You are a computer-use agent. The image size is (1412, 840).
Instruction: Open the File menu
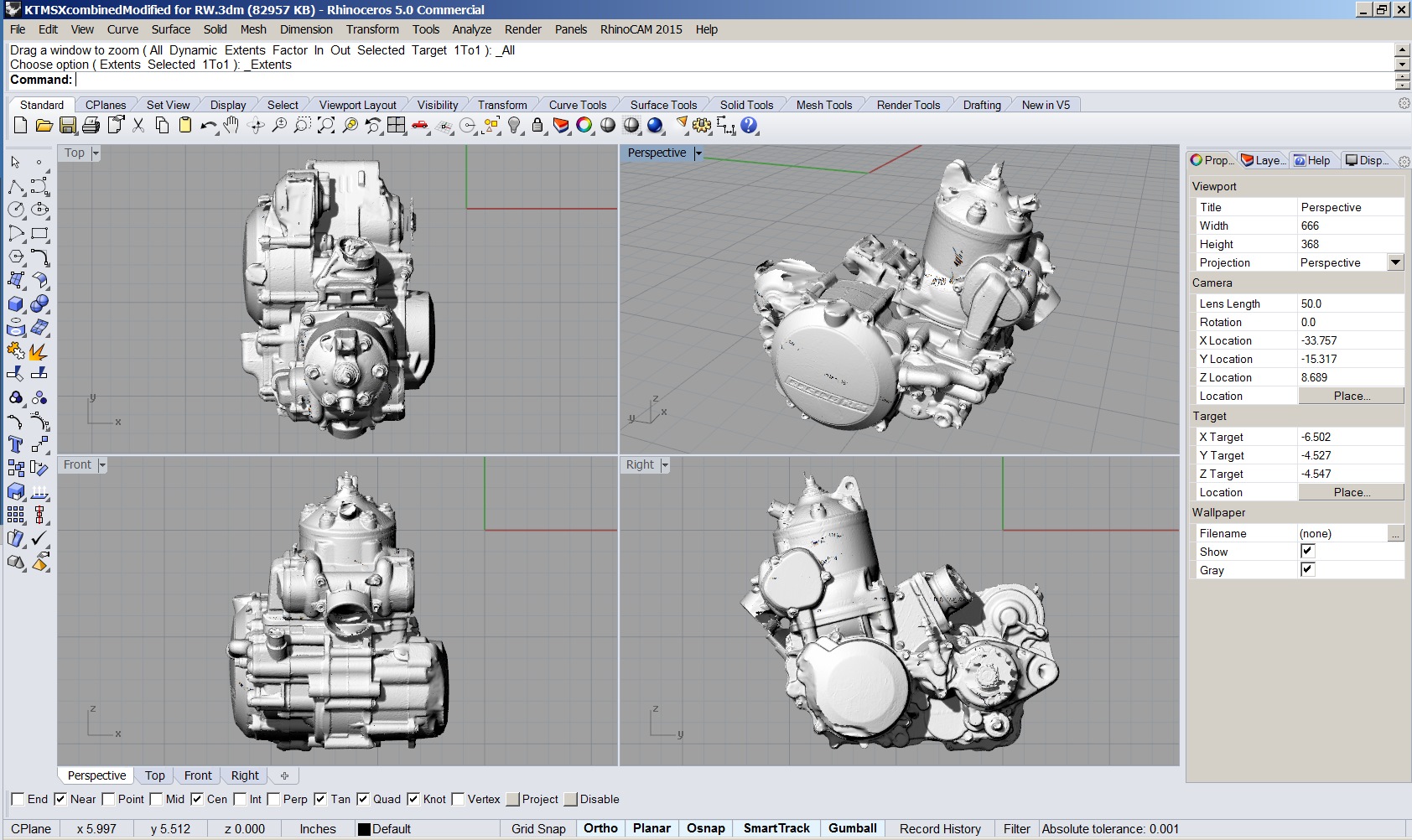coord(18,29)
